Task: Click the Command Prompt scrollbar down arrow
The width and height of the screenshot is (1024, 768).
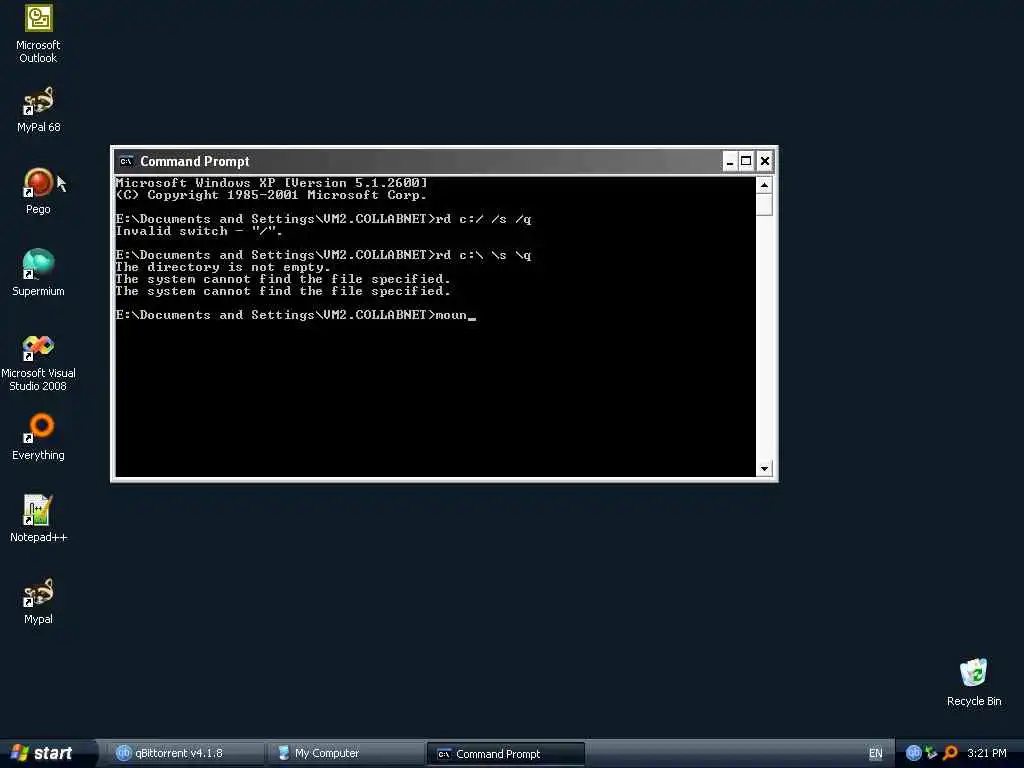Action: click(764, 468)
